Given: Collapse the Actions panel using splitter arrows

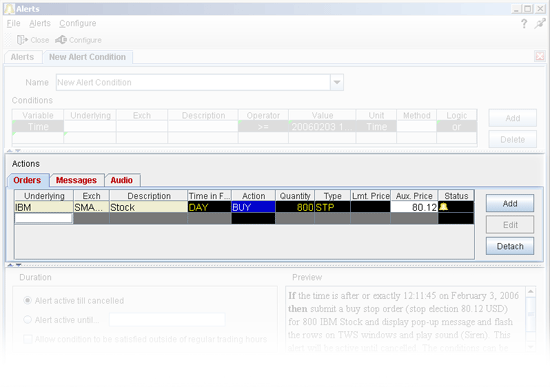Looking at the screenshot, I should point(14,265).
